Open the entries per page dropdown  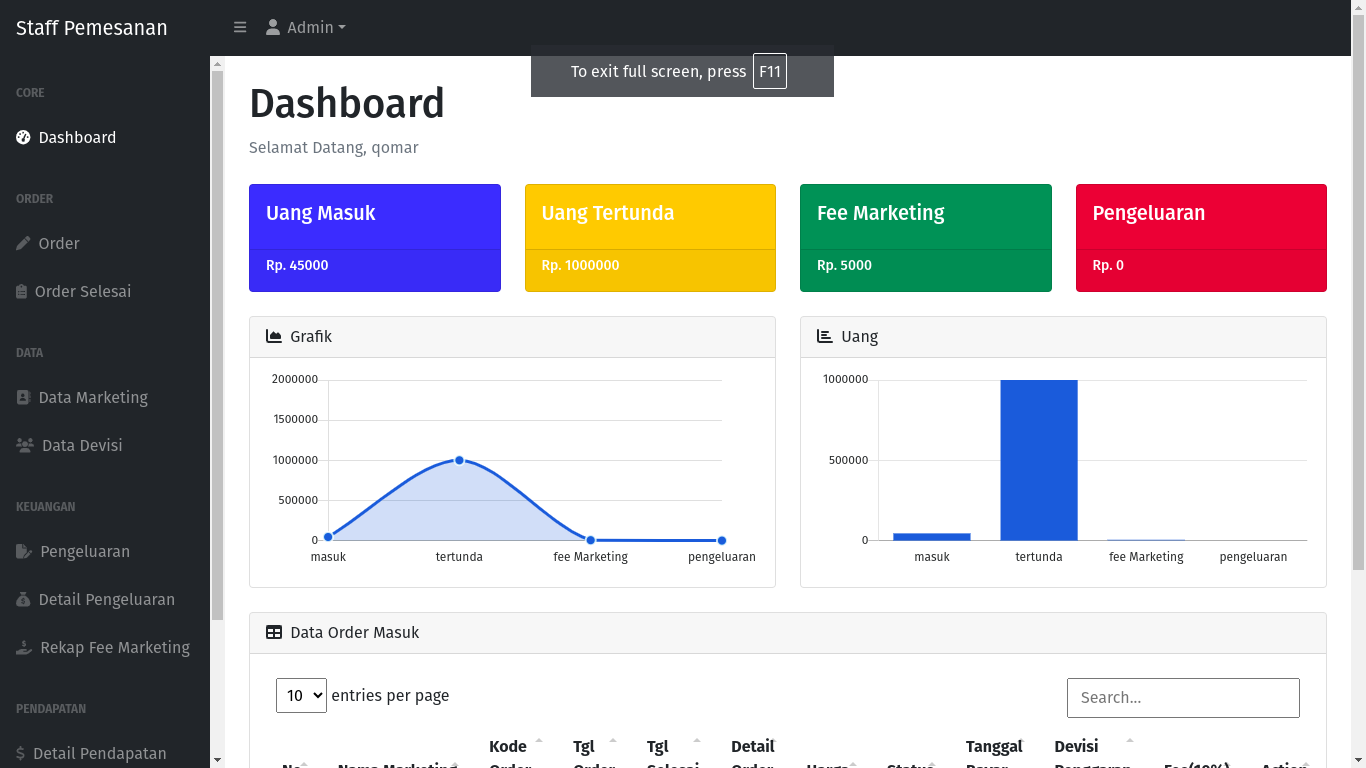coord(301,696)
